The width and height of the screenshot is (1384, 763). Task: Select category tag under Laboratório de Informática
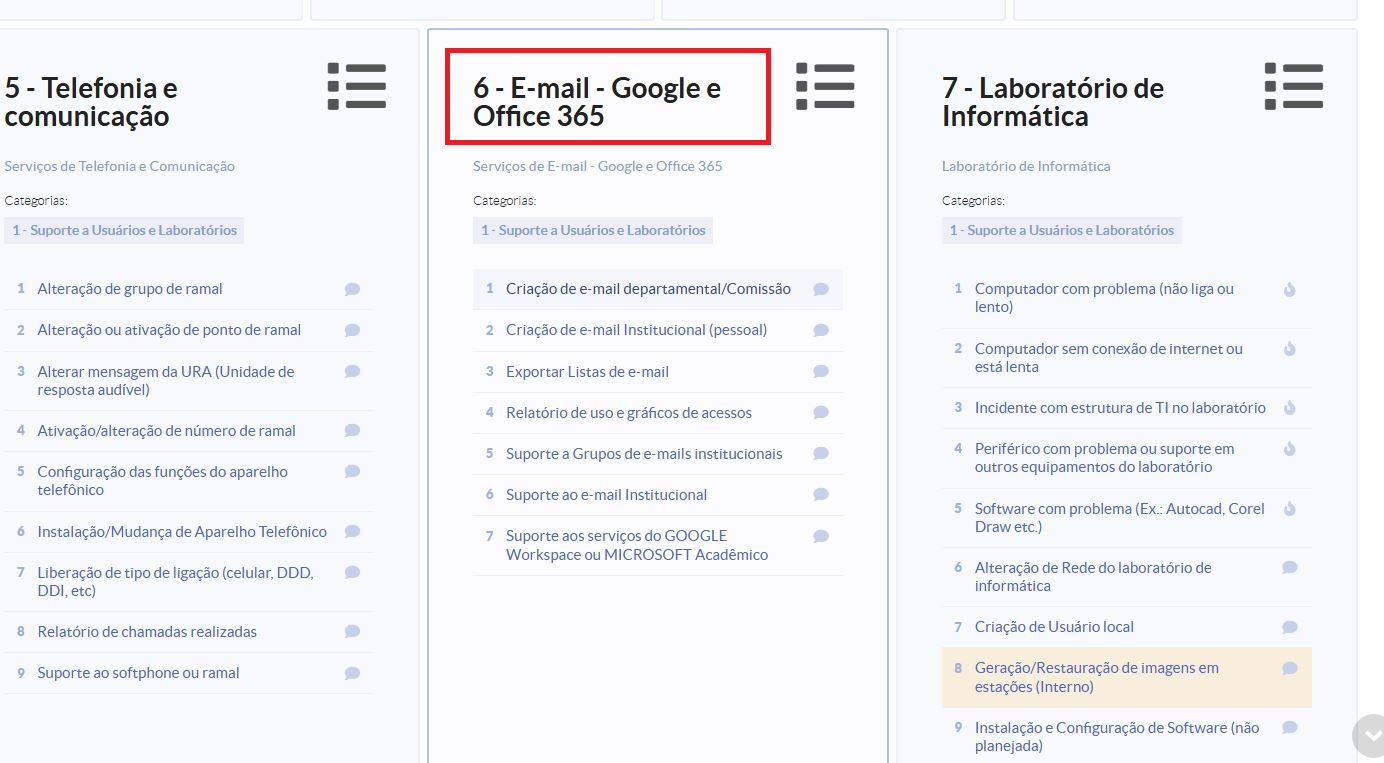click(1061, 230)
